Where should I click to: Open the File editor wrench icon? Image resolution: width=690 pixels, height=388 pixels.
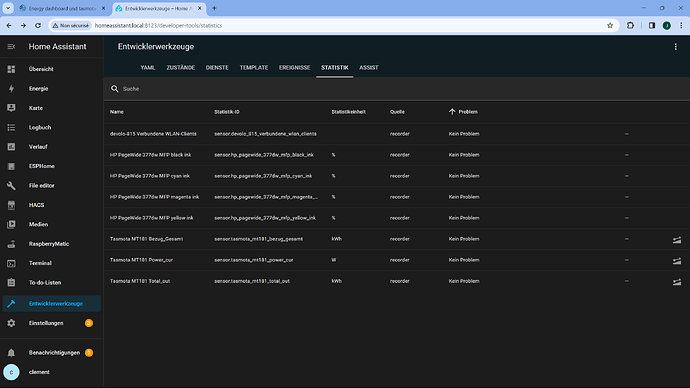point(11,186)
